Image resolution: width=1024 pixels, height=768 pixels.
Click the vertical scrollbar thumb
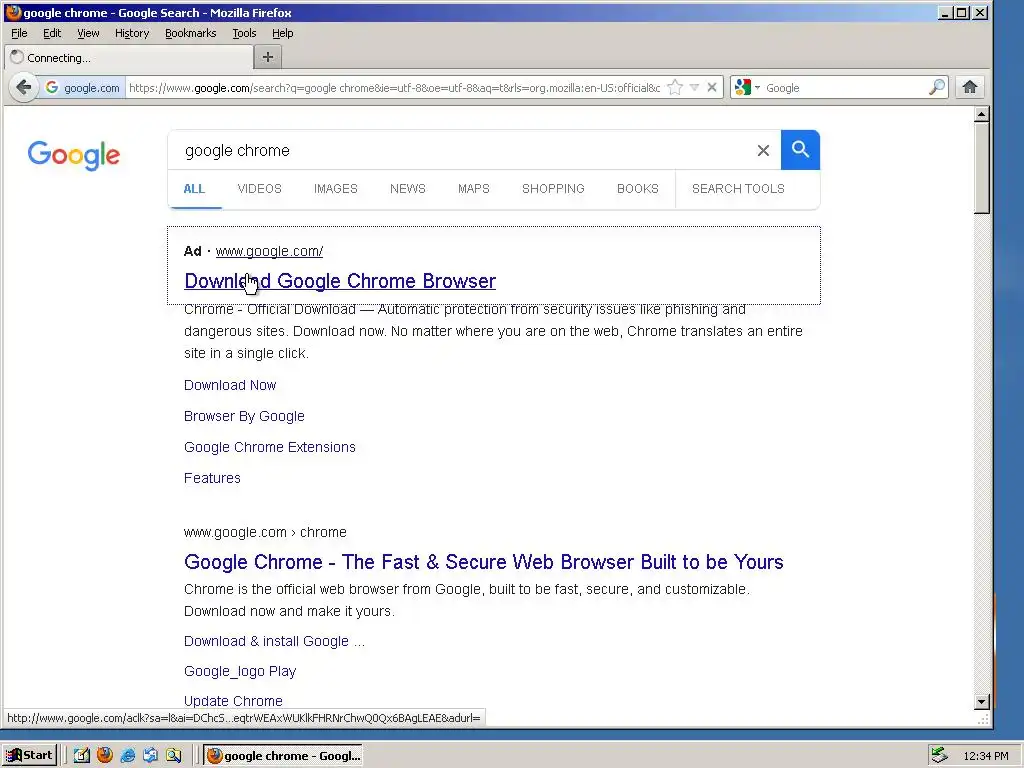coord(982,168)
